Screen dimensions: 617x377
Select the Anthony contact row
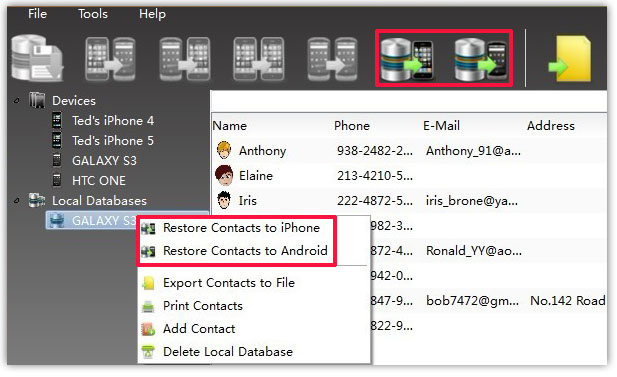pyautogui.click(x=409, y=151)
